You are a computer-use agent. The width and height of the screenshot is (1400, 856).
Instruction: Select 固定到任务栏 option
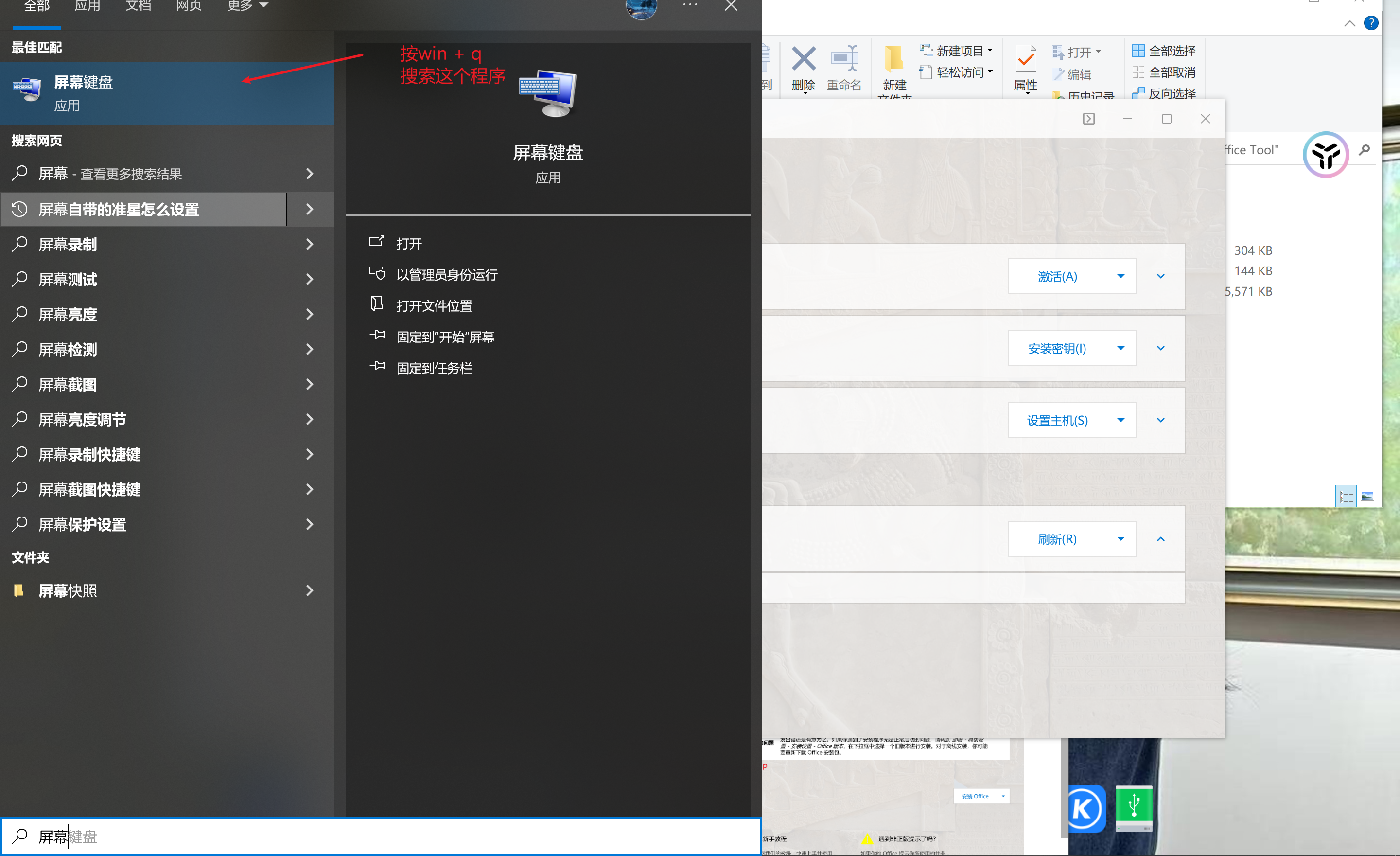click(x=434, y=368)
